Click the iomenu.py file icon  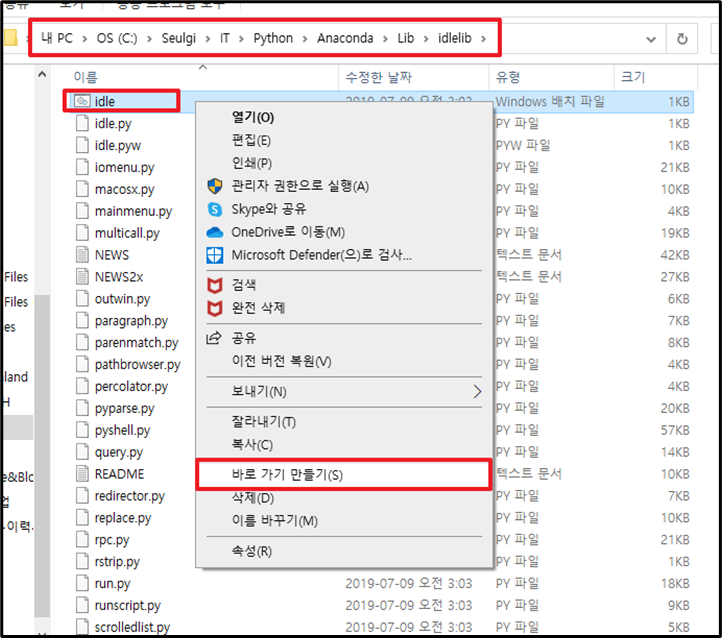(x=82, y=167)
